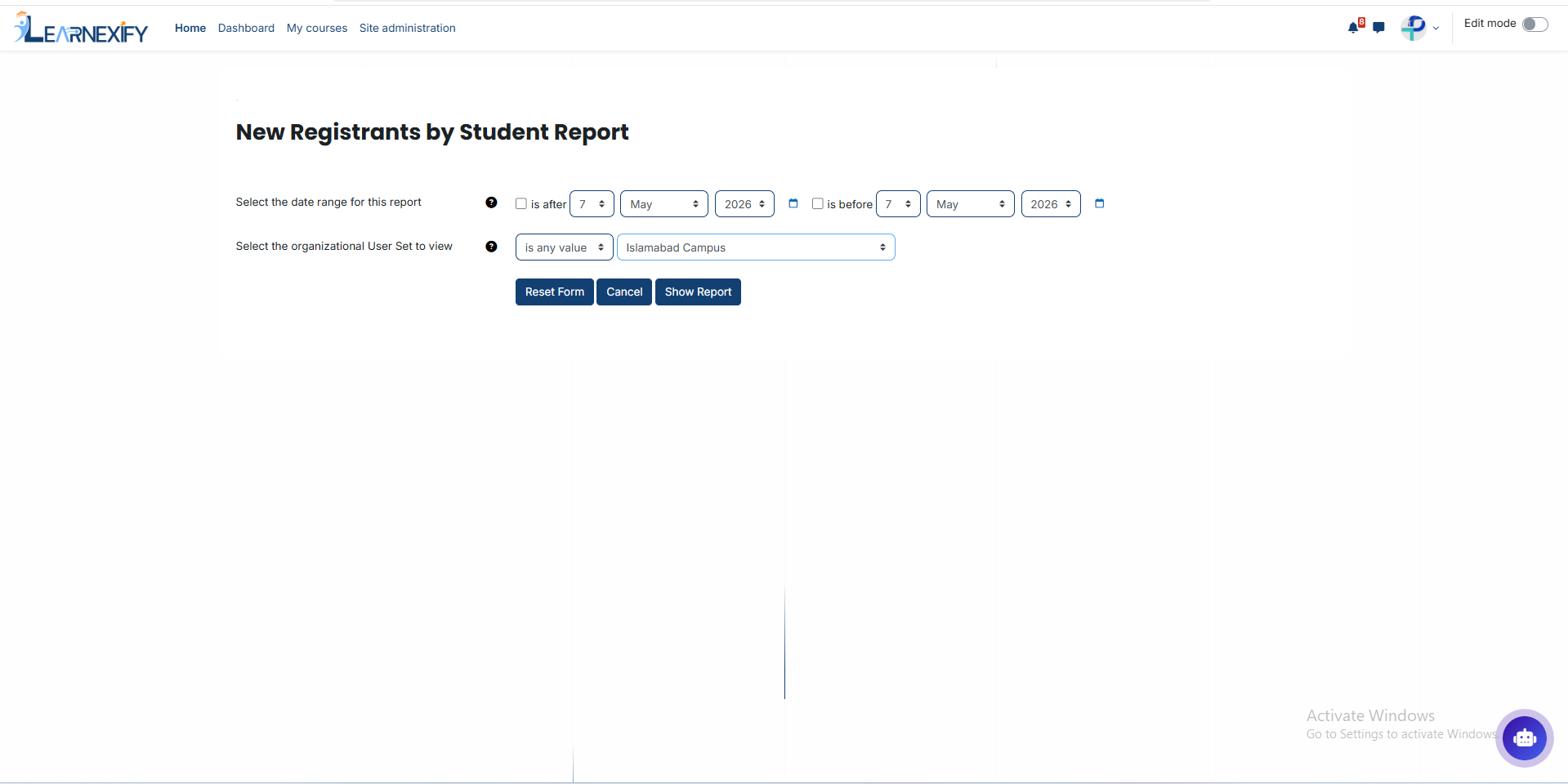
Task: Expand the user menu chevron arrow
Action: pos(1436,29)
